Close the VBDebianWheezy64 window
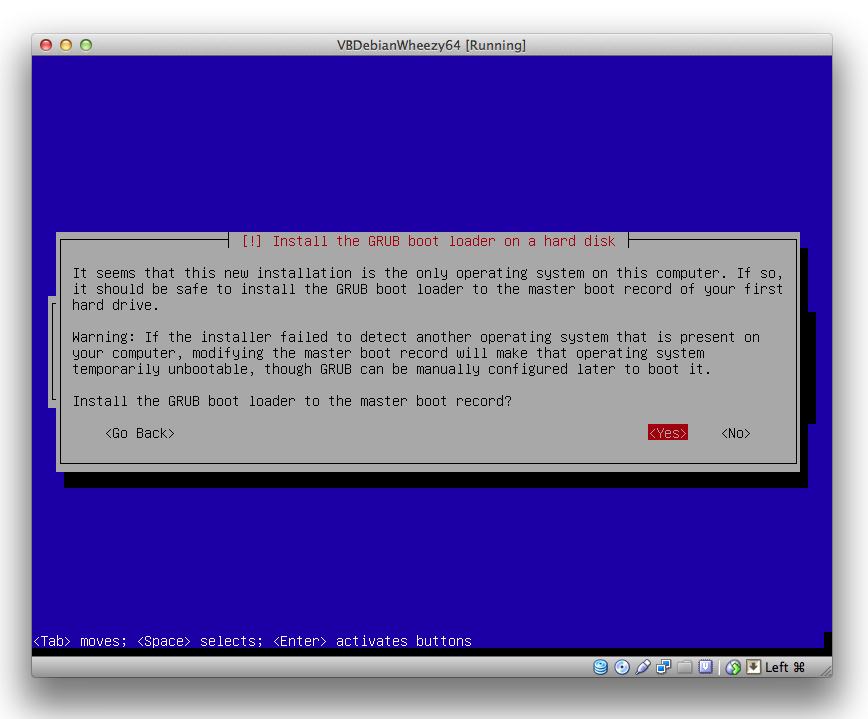 pyautogui.click(x=46, y=45)
